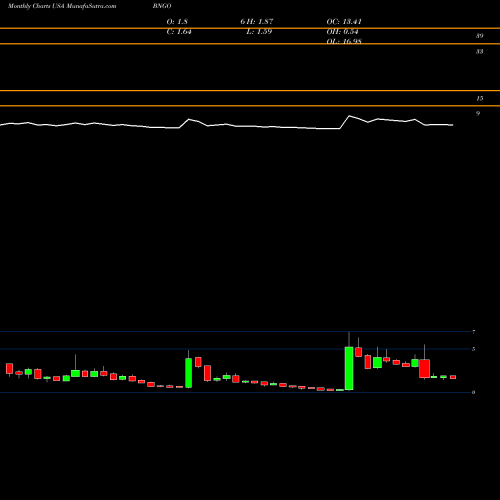This screenshot has width=500, height=500.
Task: Click the upper axis label 39
Action: pos(479,36)
